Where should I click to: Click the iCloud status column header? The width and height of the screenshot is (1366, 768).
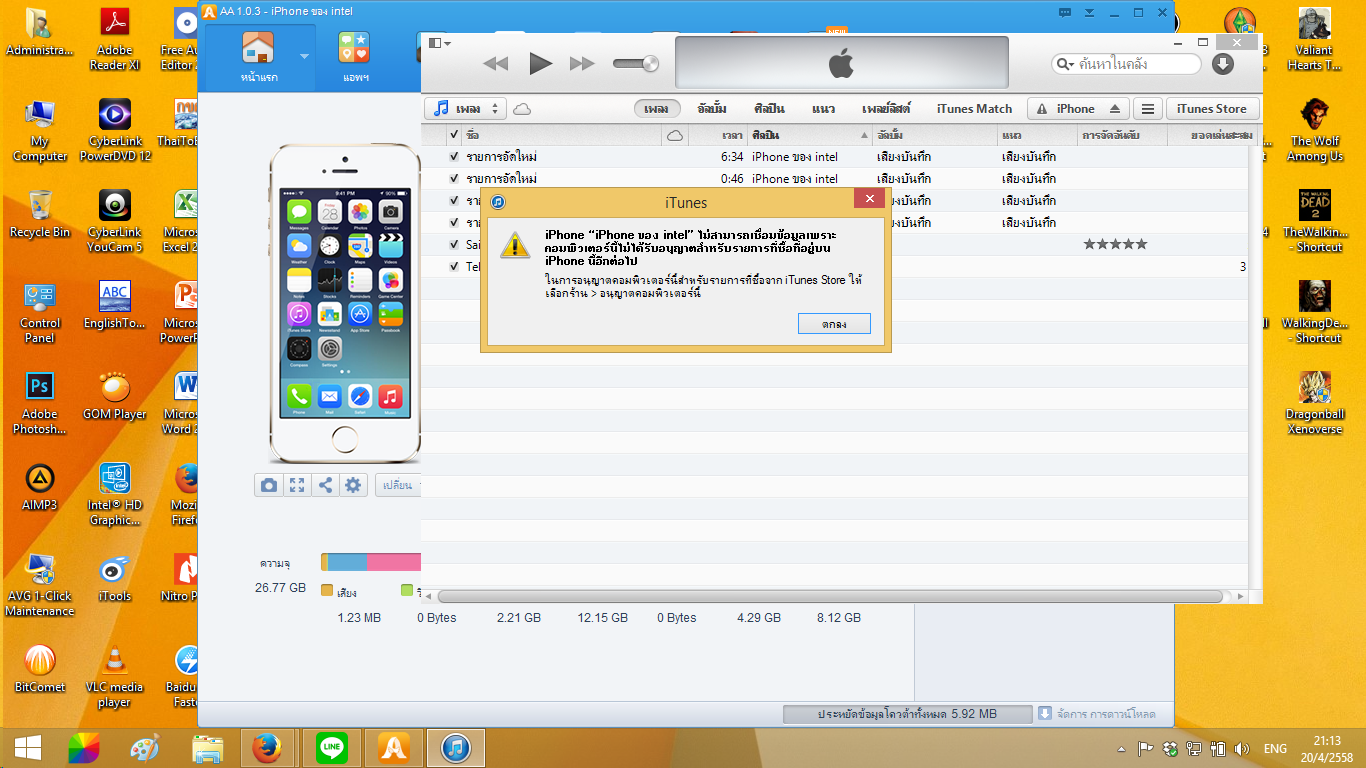coord(675,135)
